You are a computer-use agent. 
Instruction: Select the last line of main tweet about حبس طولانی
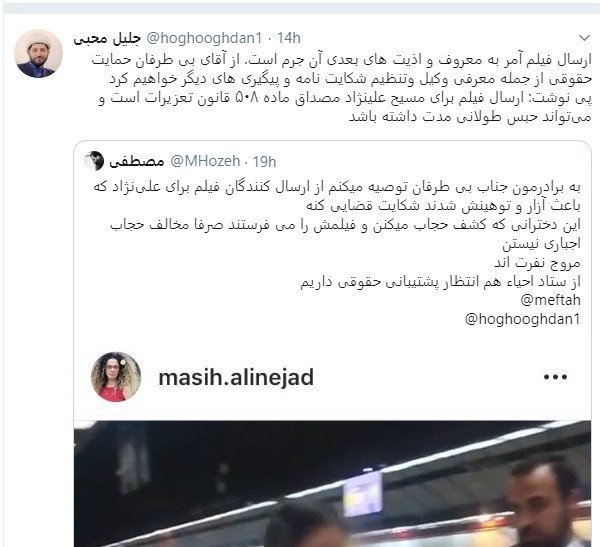point(470,117)
